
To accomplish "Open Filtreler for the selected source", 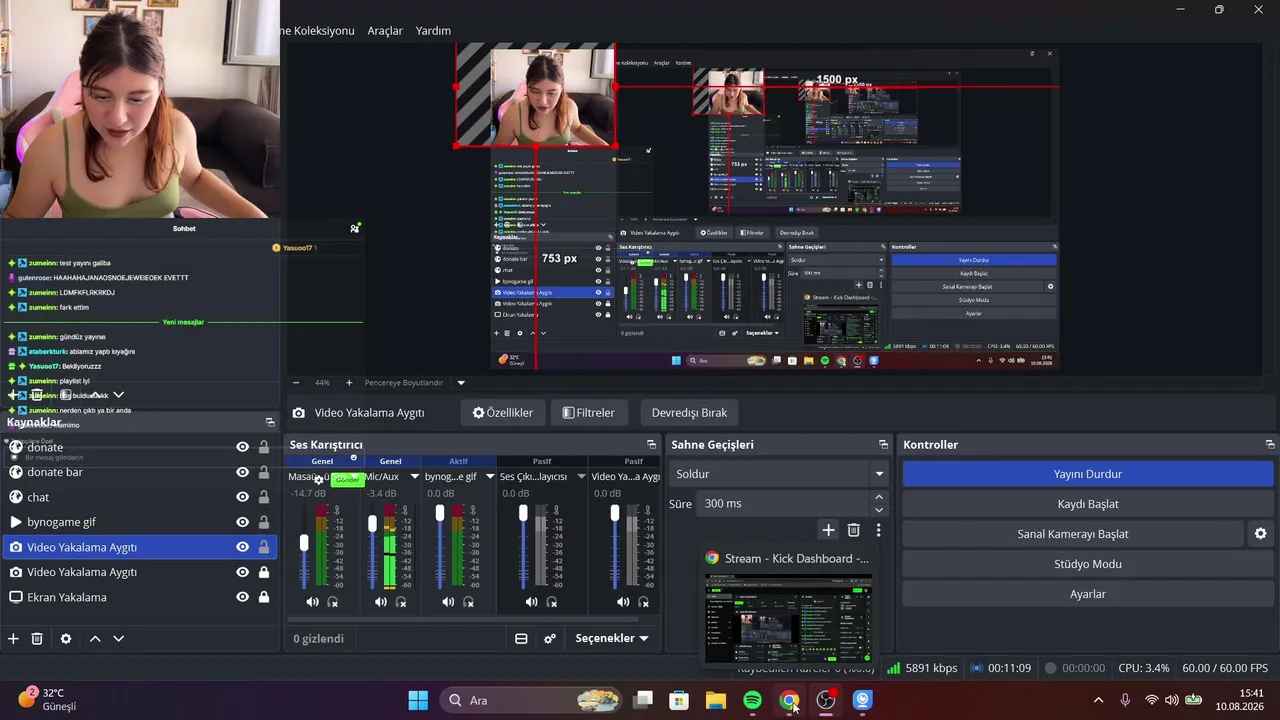I will (x=588, y=413).
